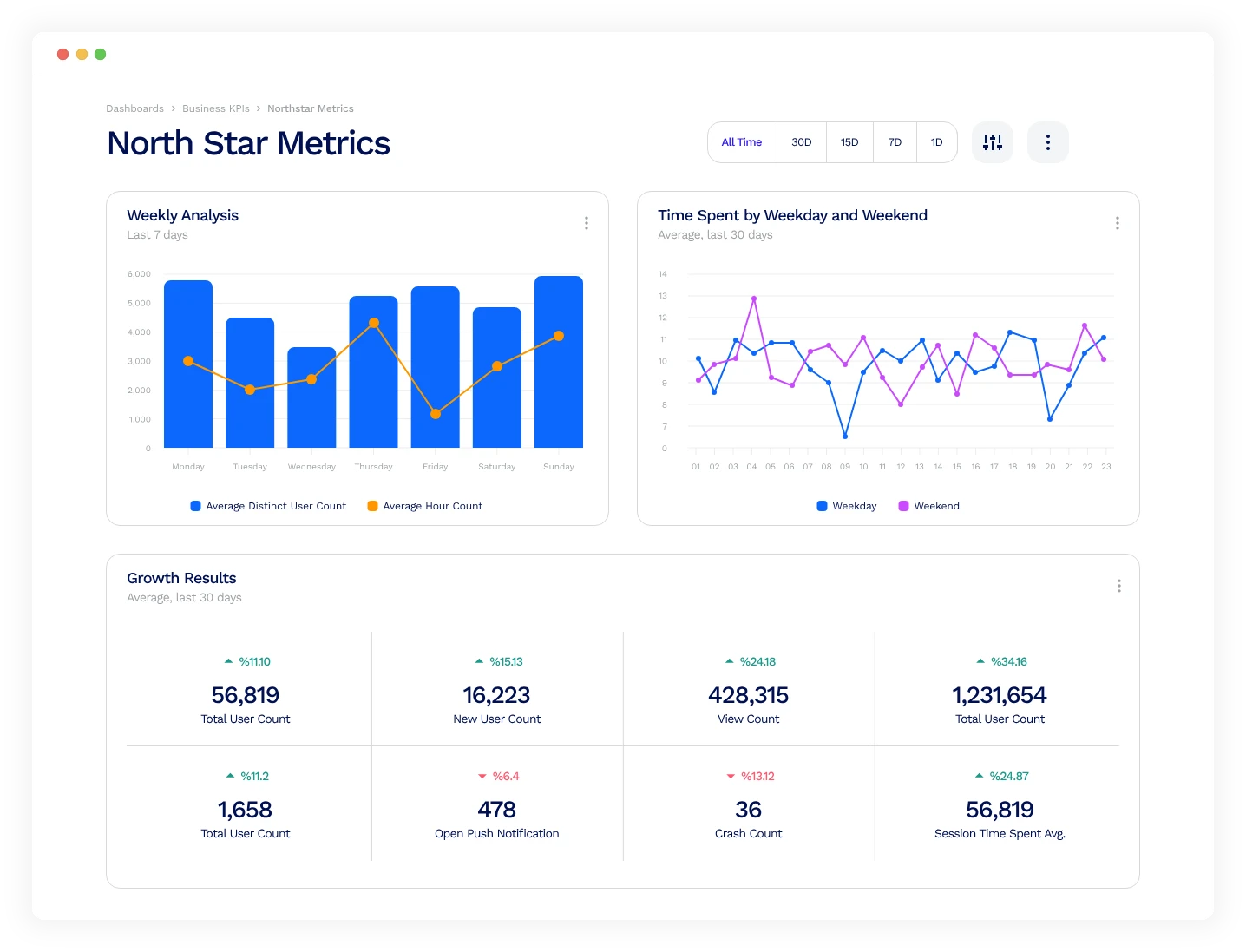Select the Wednesday bar in Weekly Analysis
1246x952 pixels.
pos(311,397)
